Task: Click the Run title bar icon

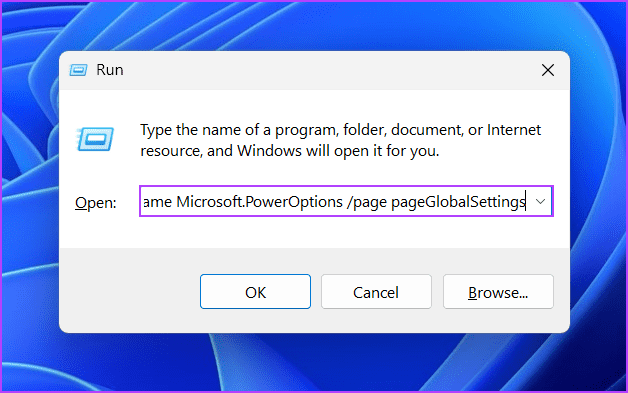Action: [78, 70]
